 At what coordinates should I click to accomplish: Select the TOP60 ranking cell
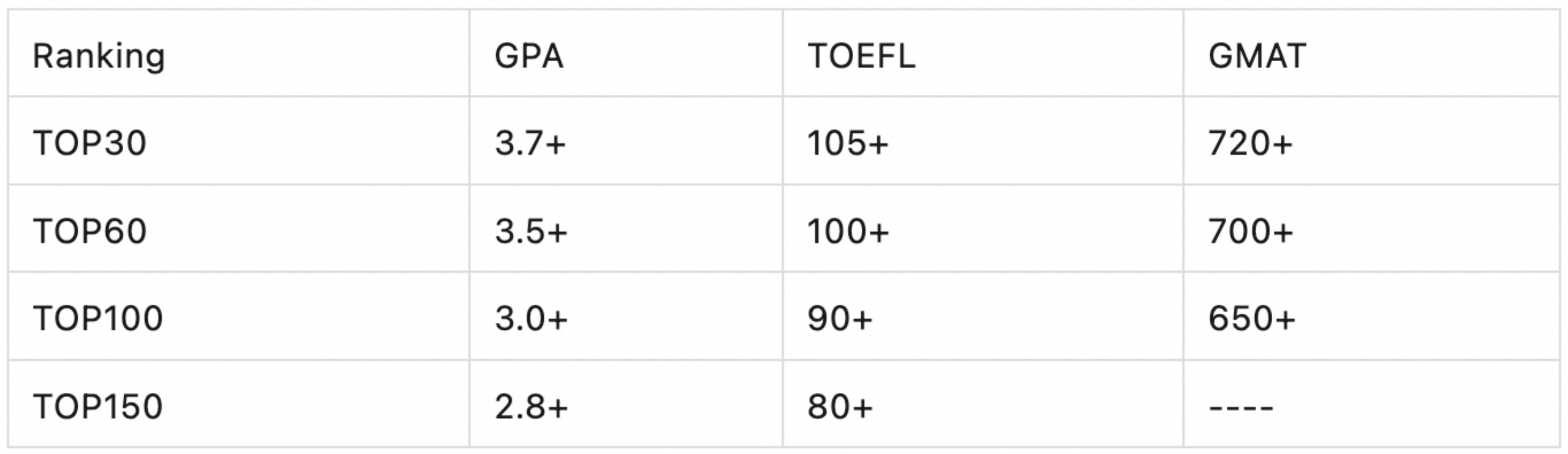pos(239,228)
